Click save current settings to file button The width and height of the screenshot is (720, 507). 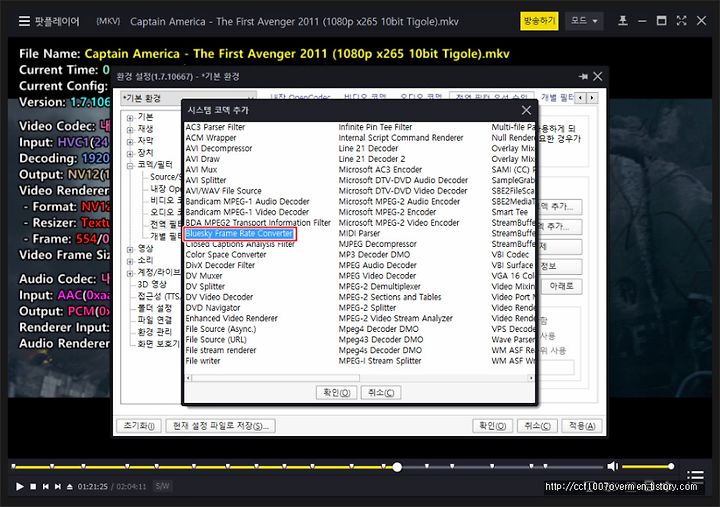[220, 426]
